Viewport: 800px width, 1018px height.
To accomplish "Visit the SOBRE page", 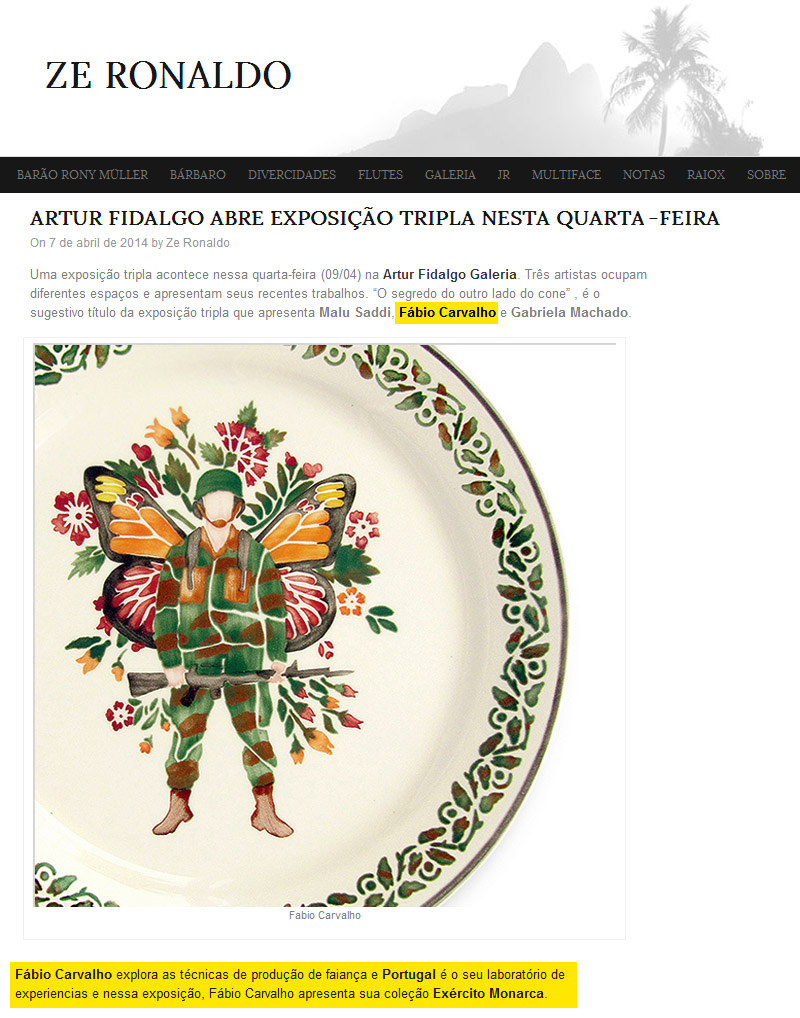I will tap(766, 175).
